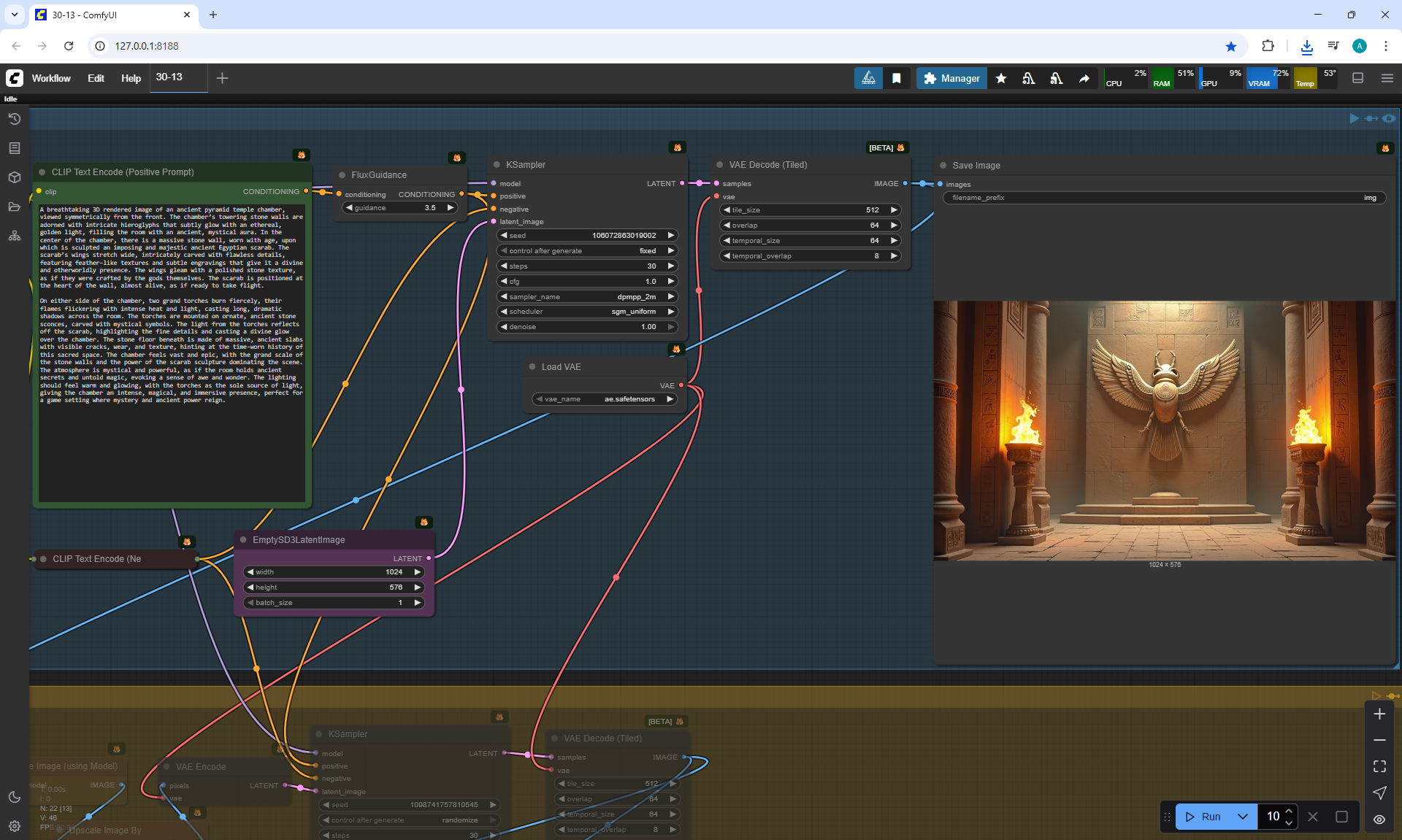1402x840 pixels.
Task: Click the guidance 3.5 value slider
Action: pyautogui.click(x=400, y=208)
